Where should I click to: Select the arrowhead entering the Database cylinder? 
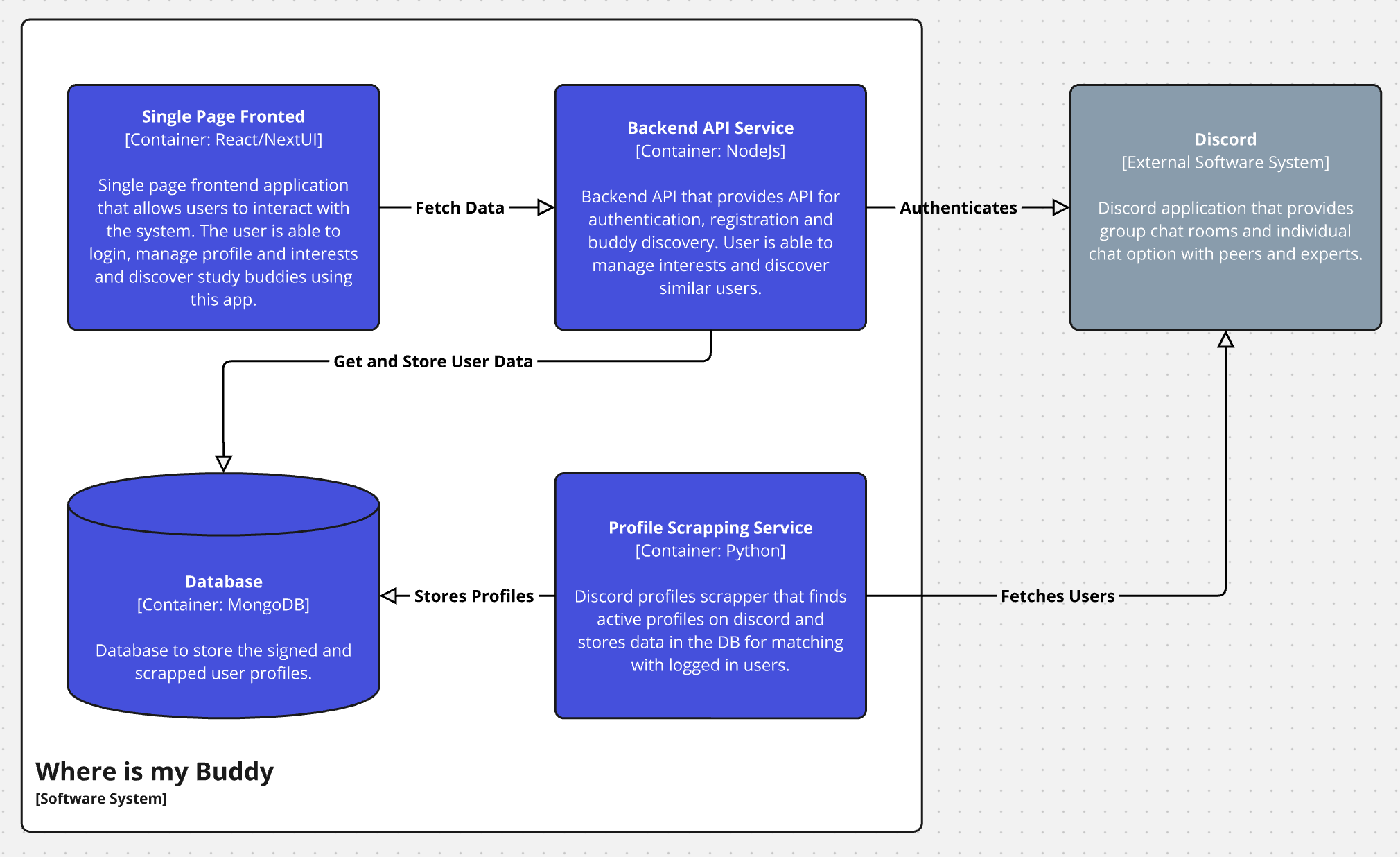tap(223, 463)
